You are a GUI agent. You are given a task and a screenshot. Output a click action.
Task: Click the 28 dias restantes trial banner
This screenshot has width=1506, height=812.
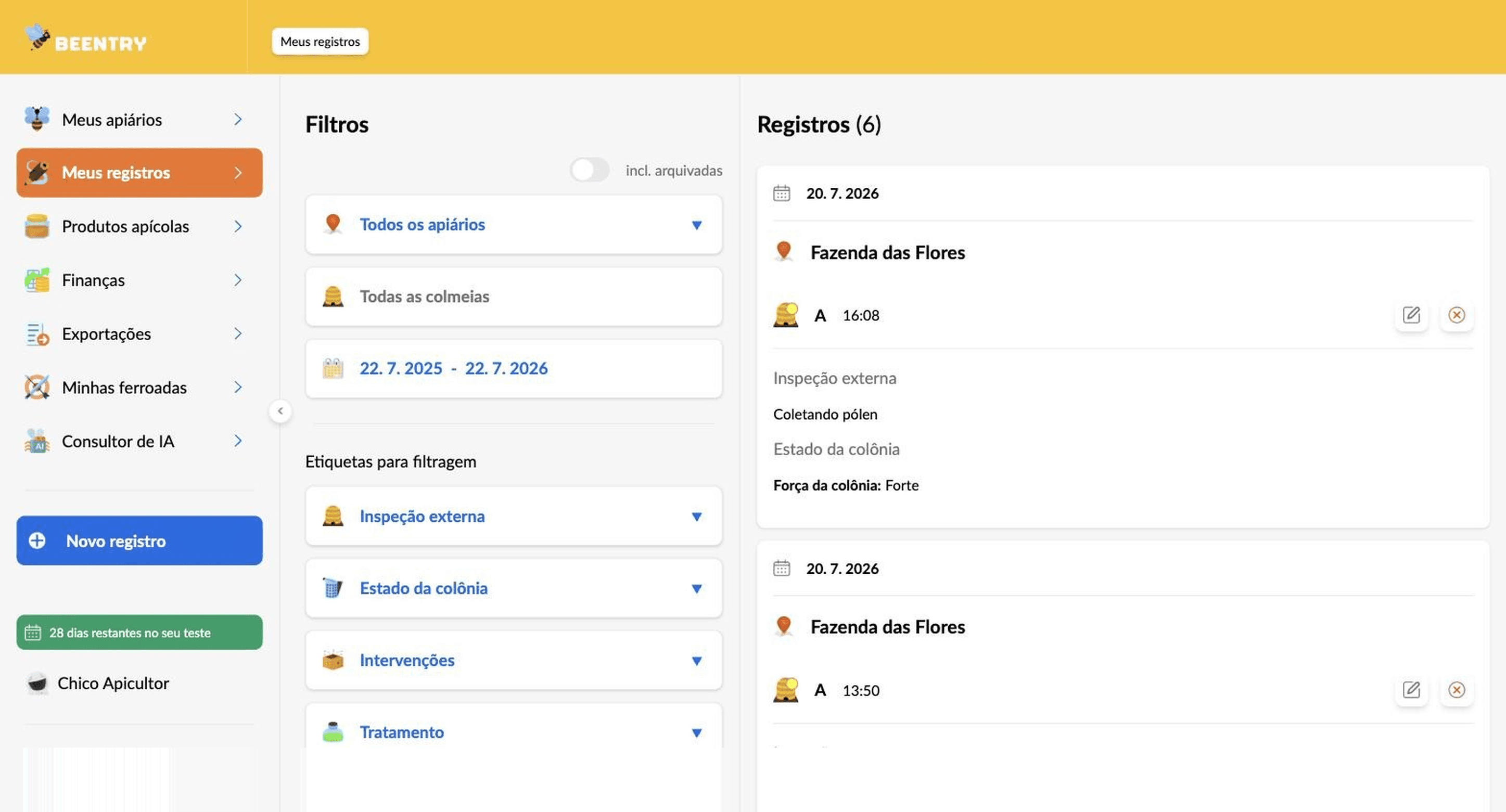click(139, 633)
